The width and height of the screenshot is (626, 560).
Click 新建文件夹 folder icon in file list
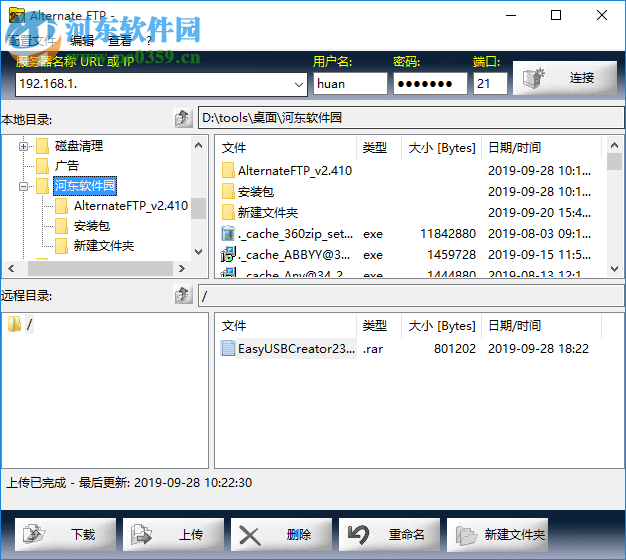(x=228, y=212)
